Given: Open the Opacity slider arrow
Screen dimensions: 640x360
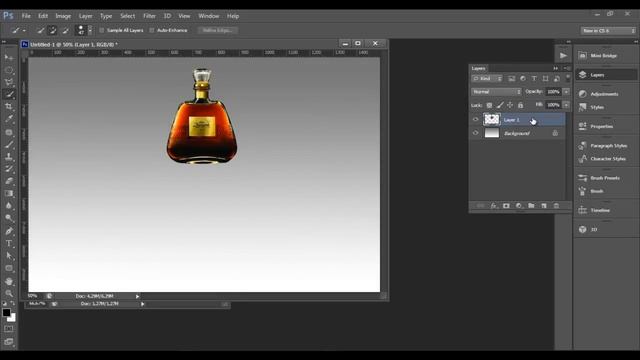Looking at the screenshot, I should coord(566,92).
